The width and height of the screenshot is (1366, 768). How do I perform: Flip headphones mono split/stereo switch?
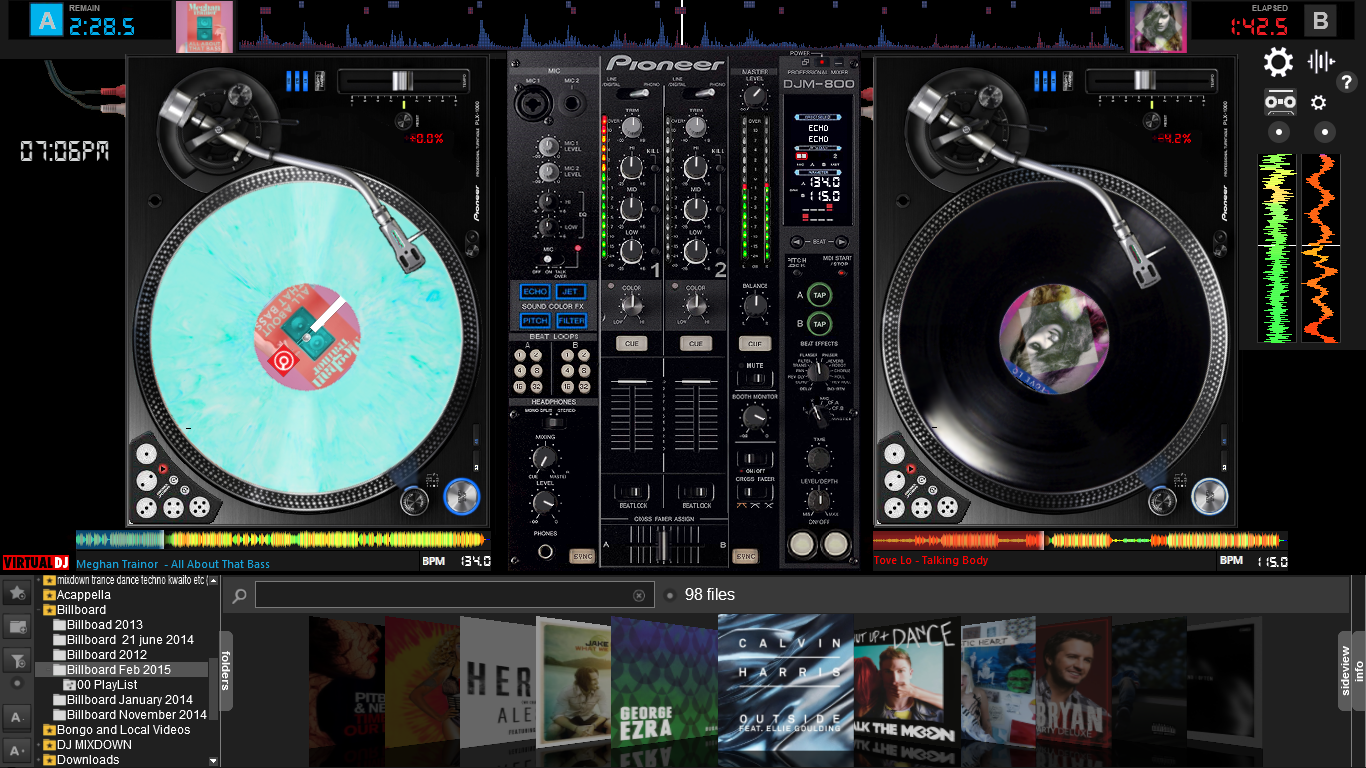553,421
